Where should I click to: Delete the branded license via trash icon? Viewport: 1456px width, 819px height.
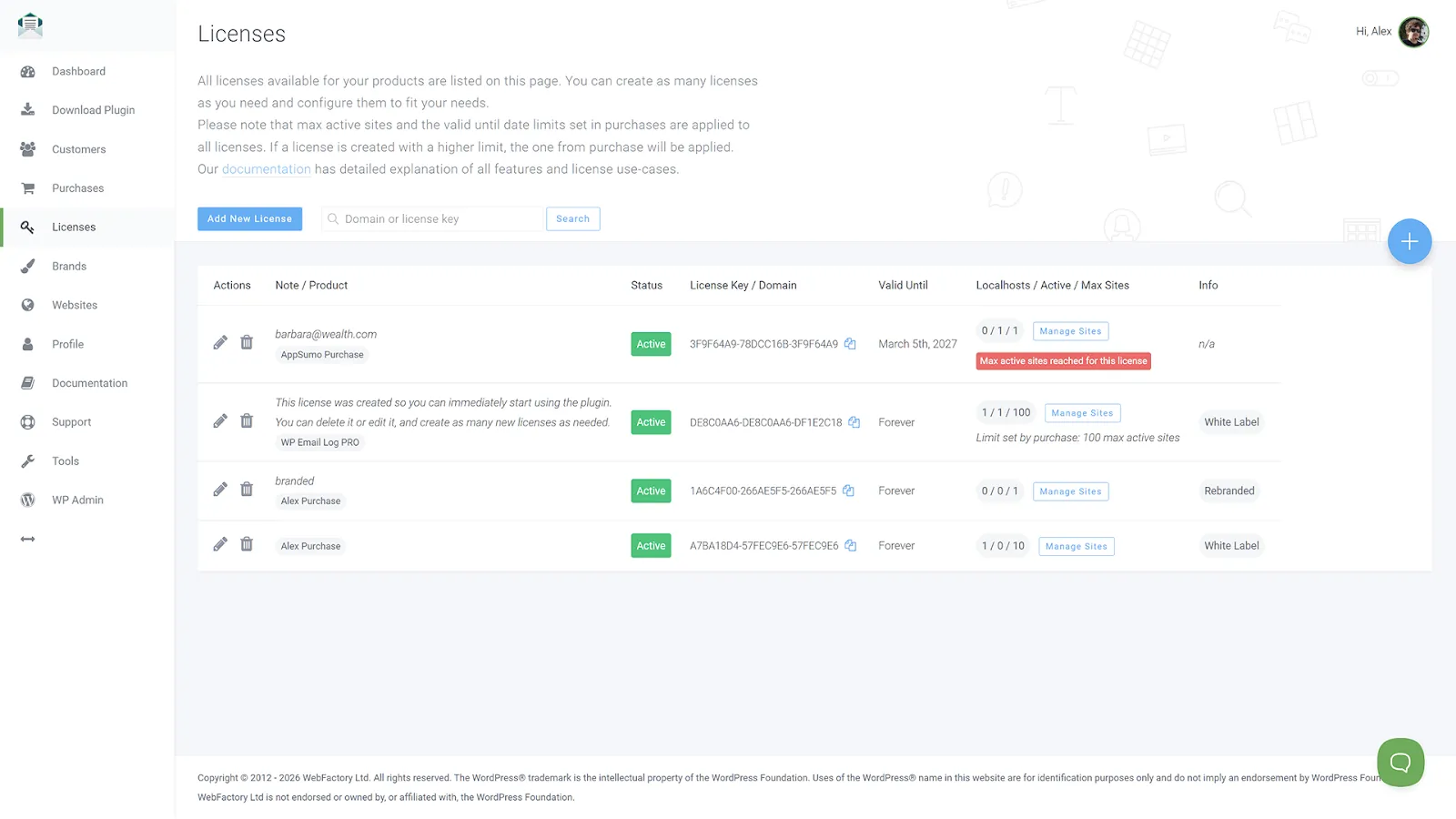[247, 490]
